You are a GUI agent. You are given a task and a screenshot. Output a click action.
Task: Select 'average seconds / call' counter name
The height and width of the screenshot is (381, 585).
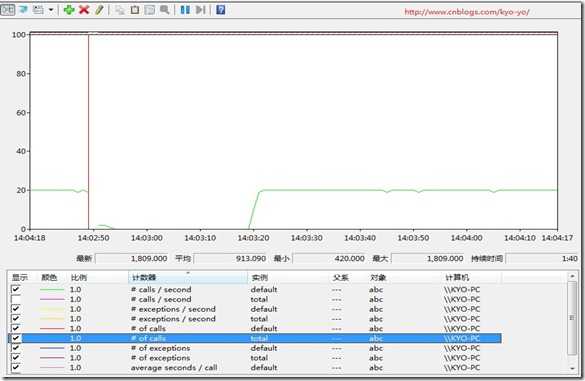[x=174, y=368]
